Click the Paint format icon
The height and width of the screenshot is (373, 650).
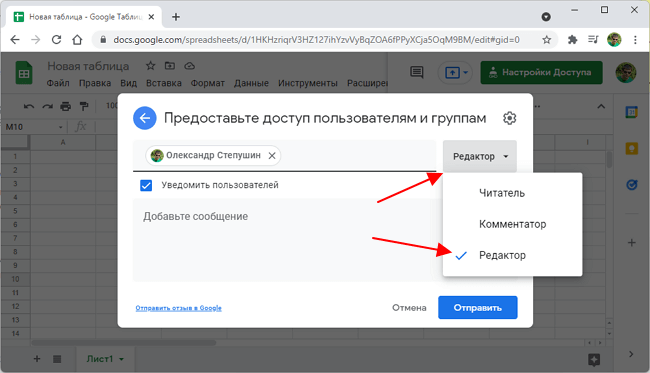pyautogui.click(x=84, y=107)
